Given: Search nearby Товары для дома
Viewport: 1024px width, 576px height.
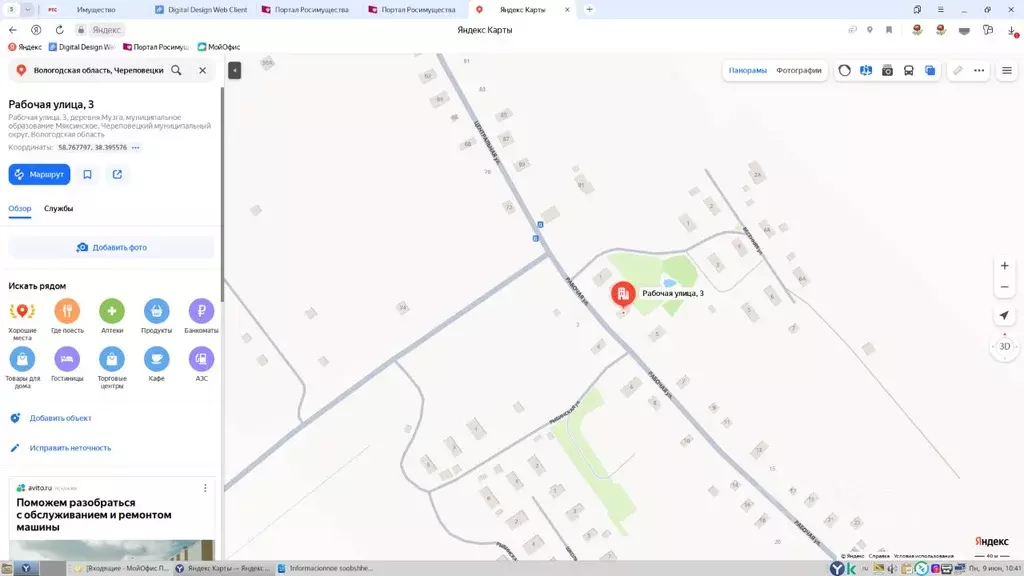Looking at the screenshot, I should point(22,368).
